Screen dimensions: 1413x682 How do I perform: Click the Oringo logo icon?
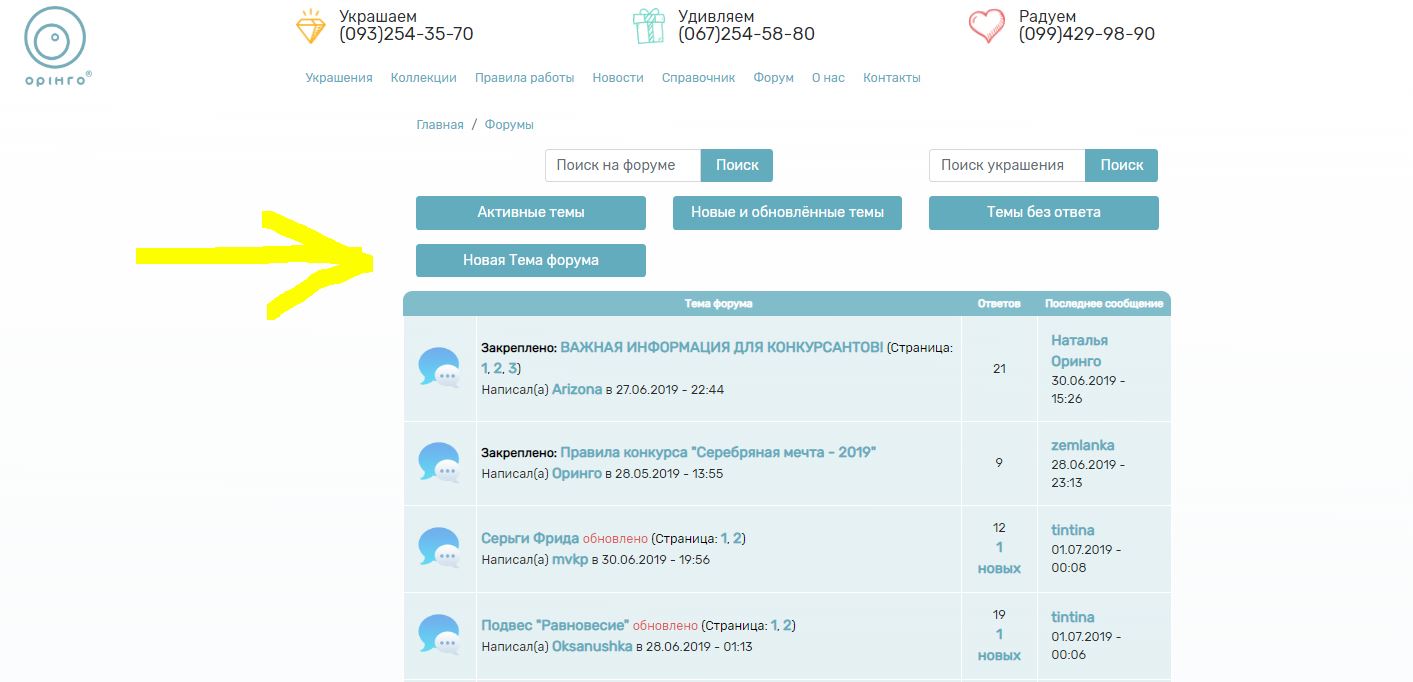point(56,40)
